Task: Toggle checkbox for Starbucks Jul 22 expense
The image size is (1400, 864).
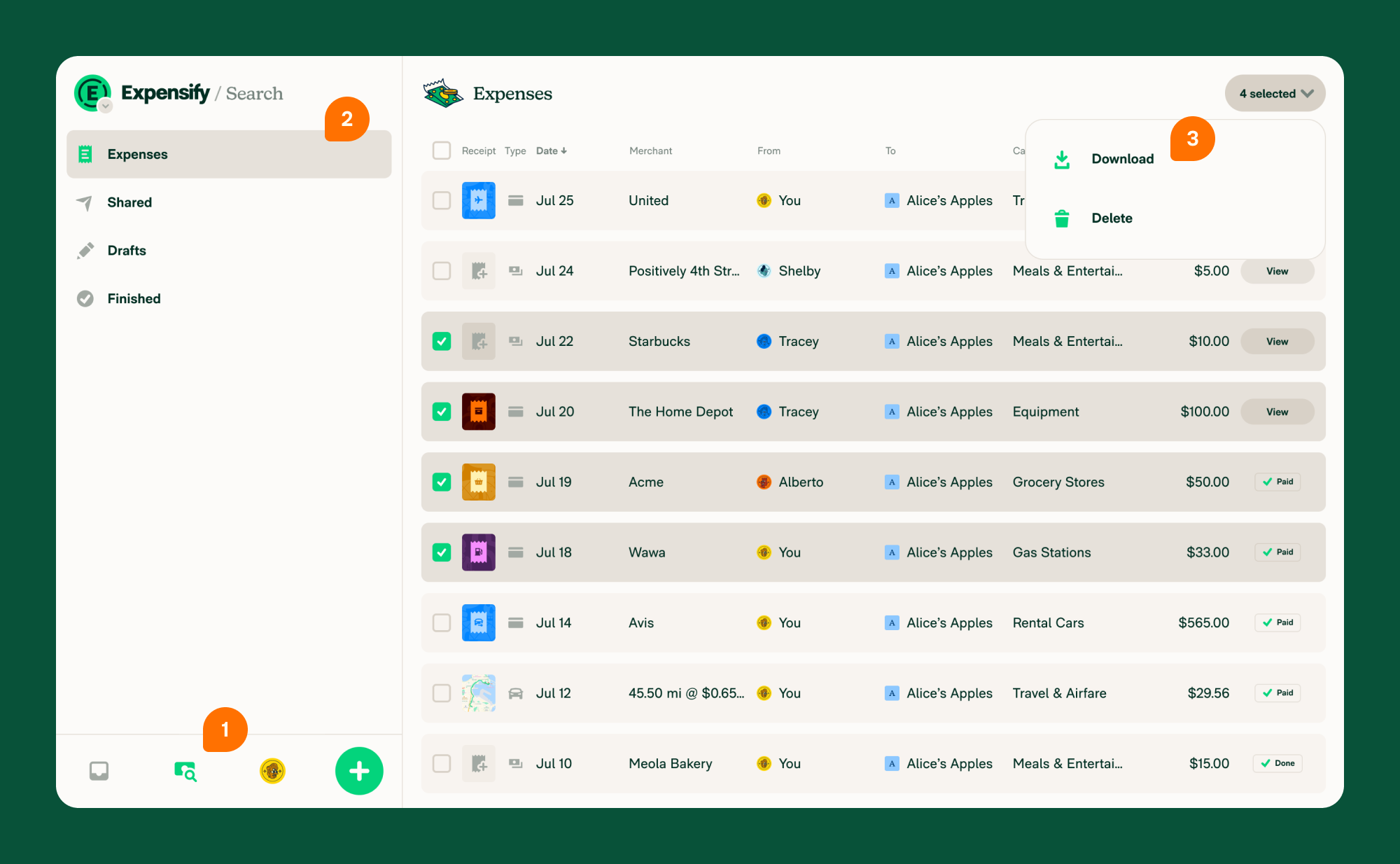Action: pos(441,342)
